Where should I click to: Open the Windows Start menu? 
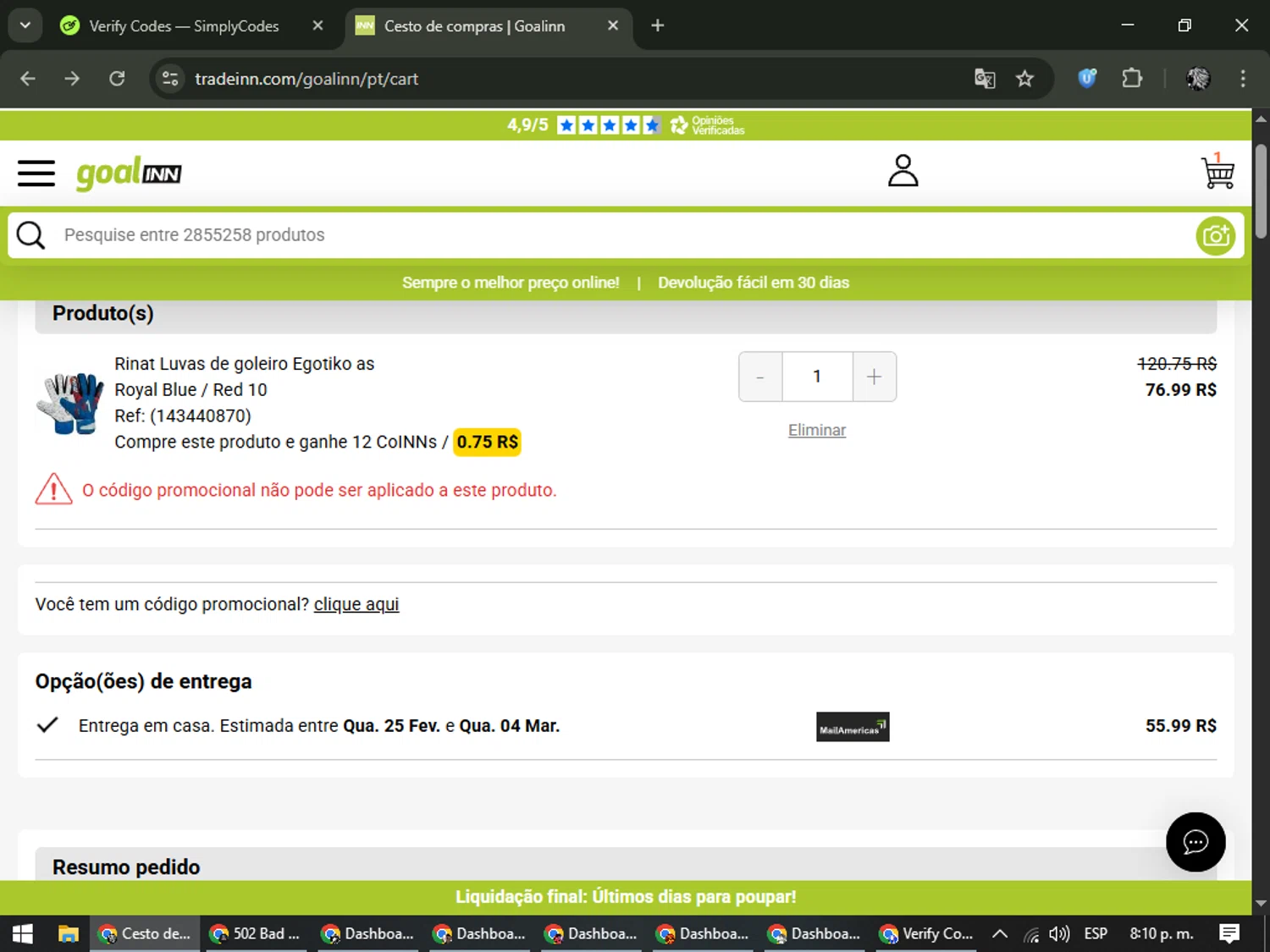click(23, 933)
